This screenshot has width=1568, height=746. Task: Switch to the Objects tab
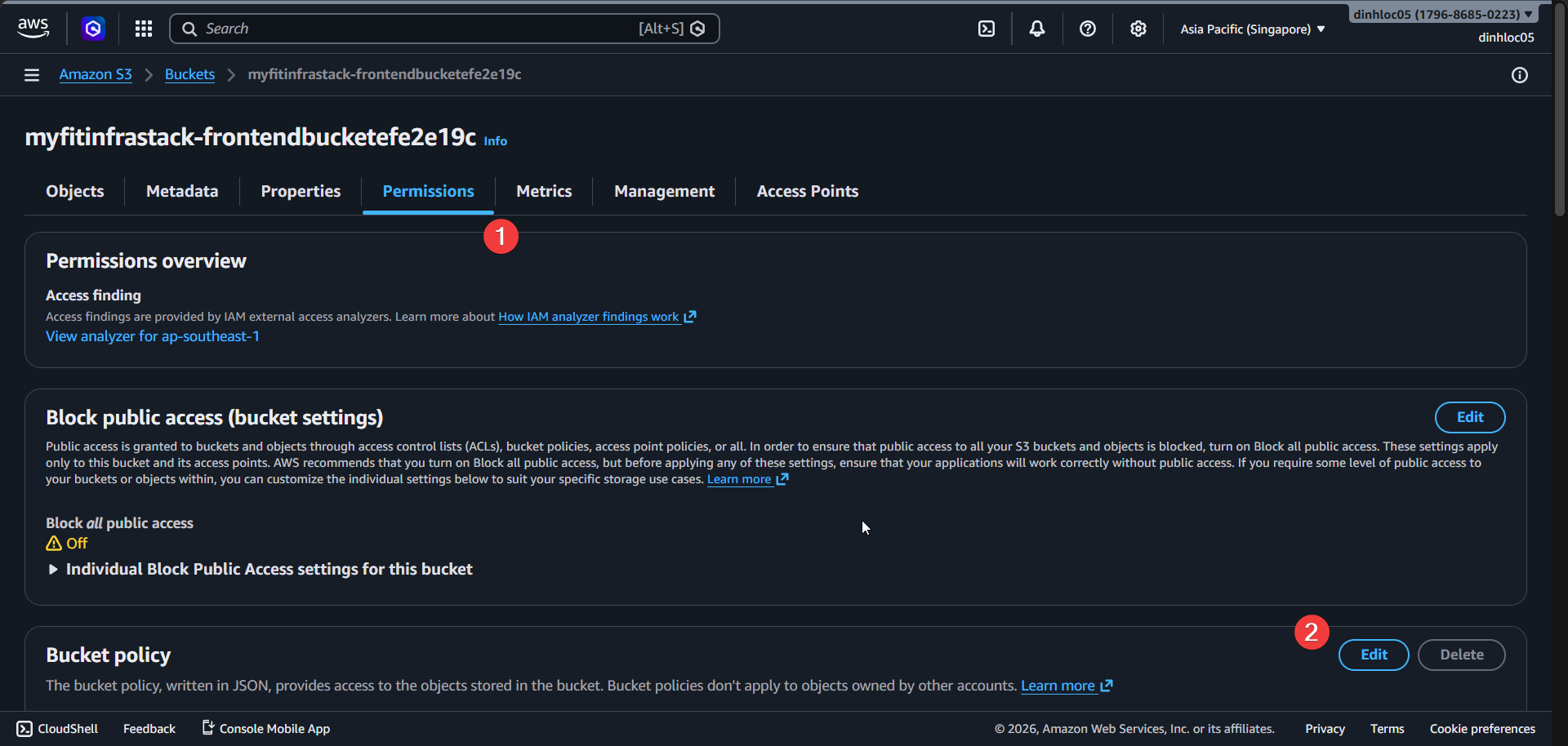click(75, 191)
